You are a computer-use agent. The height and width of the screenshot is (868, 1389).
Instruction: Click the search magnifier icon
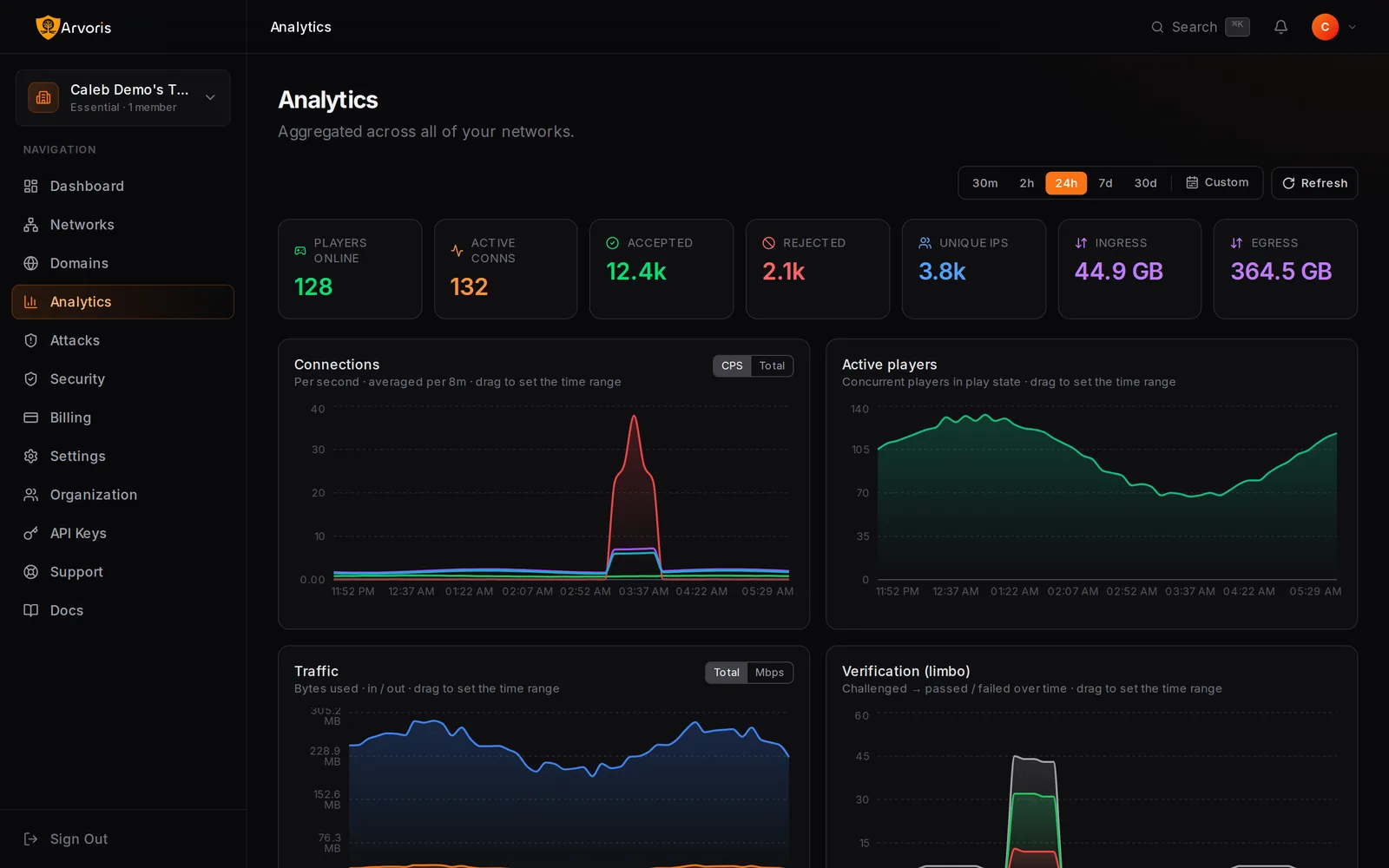point(1157,27)
